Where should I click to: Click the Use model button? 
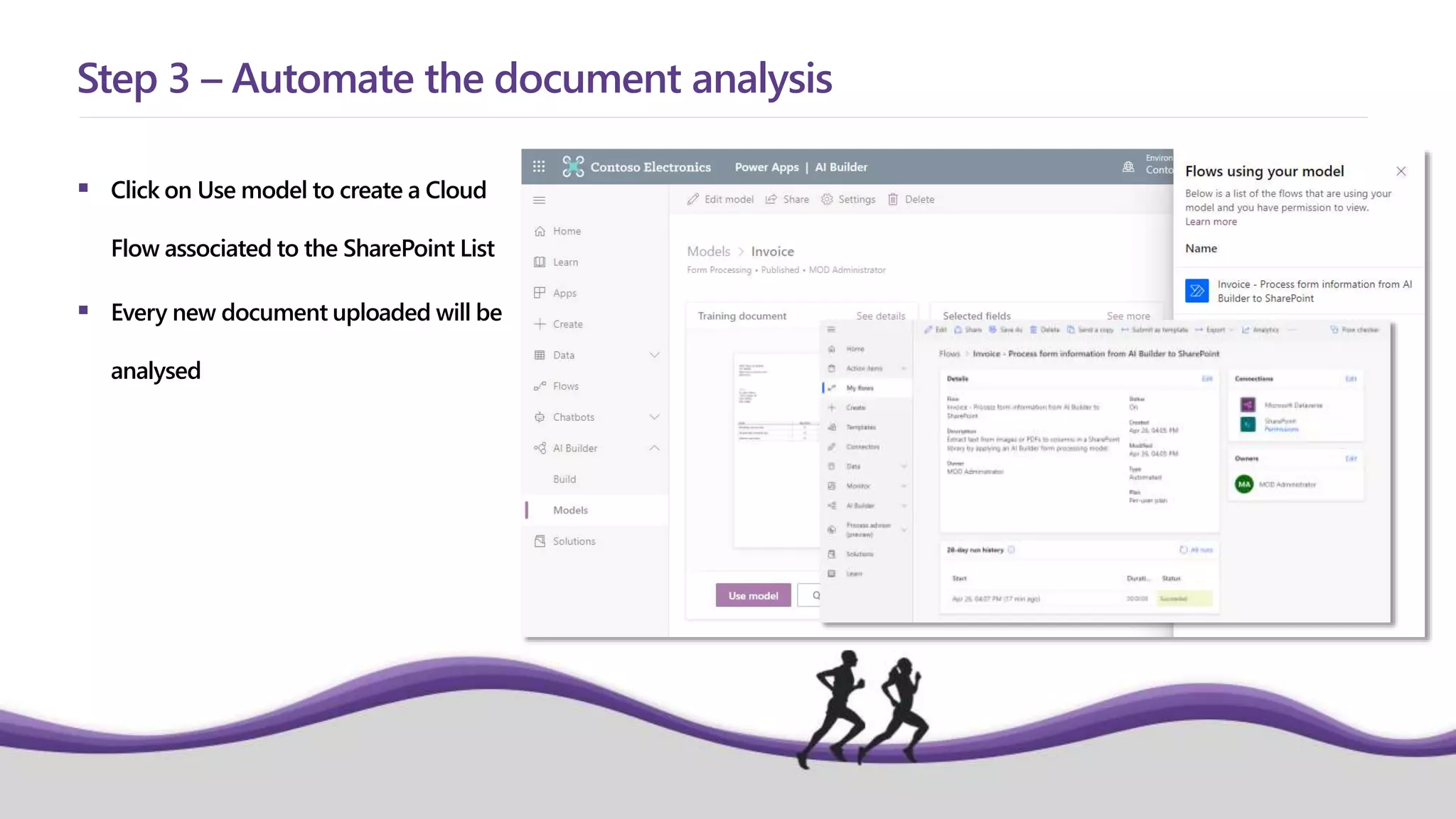(753, 596)
